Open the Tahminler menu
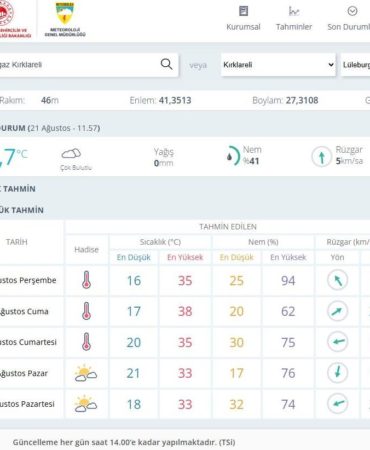The image size is (370, 450). tap(294, 19)
